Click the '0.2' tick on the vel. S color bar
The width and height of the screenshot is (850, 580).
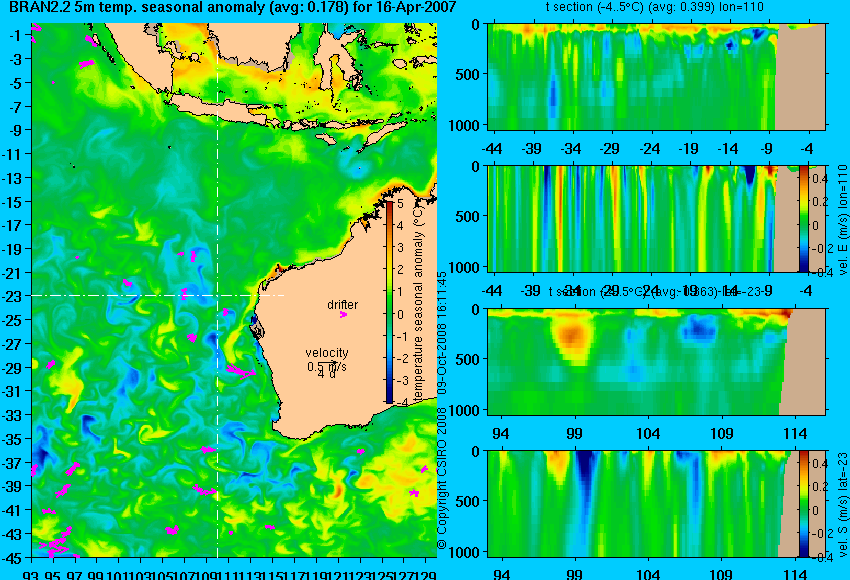point(820,487)
